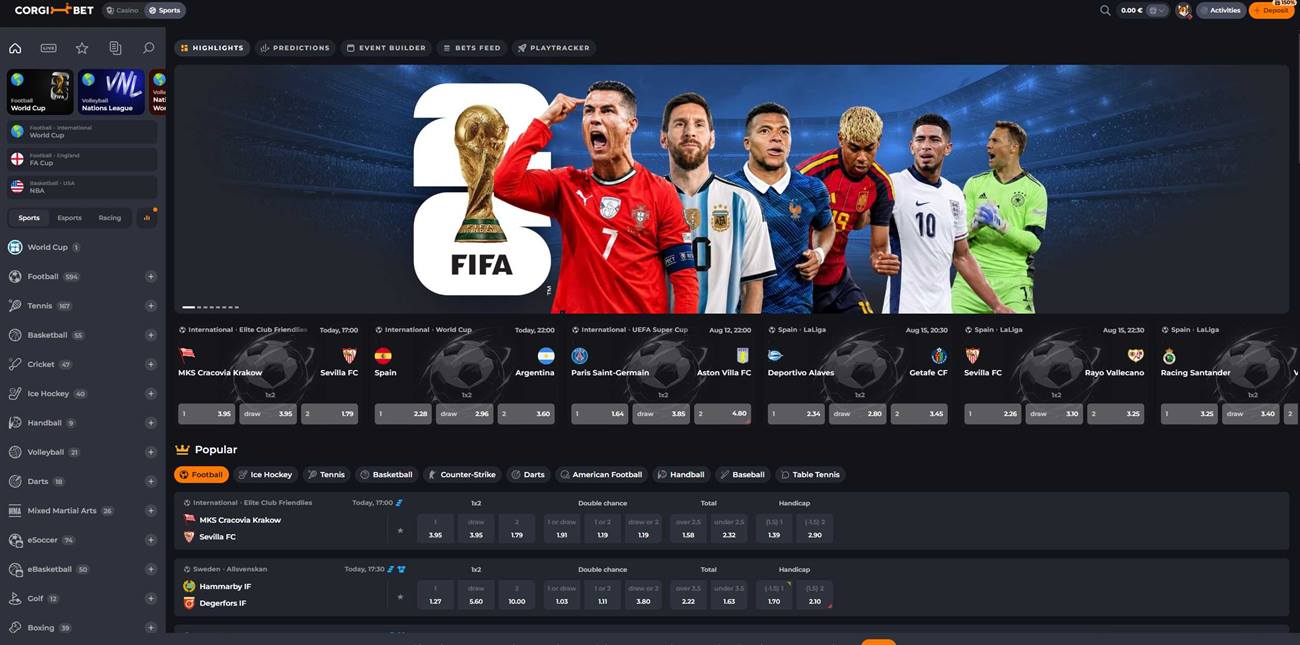1300x645 pixels.
Task: Click the banner carousel slide indicator dots
Action: [210, 307]
